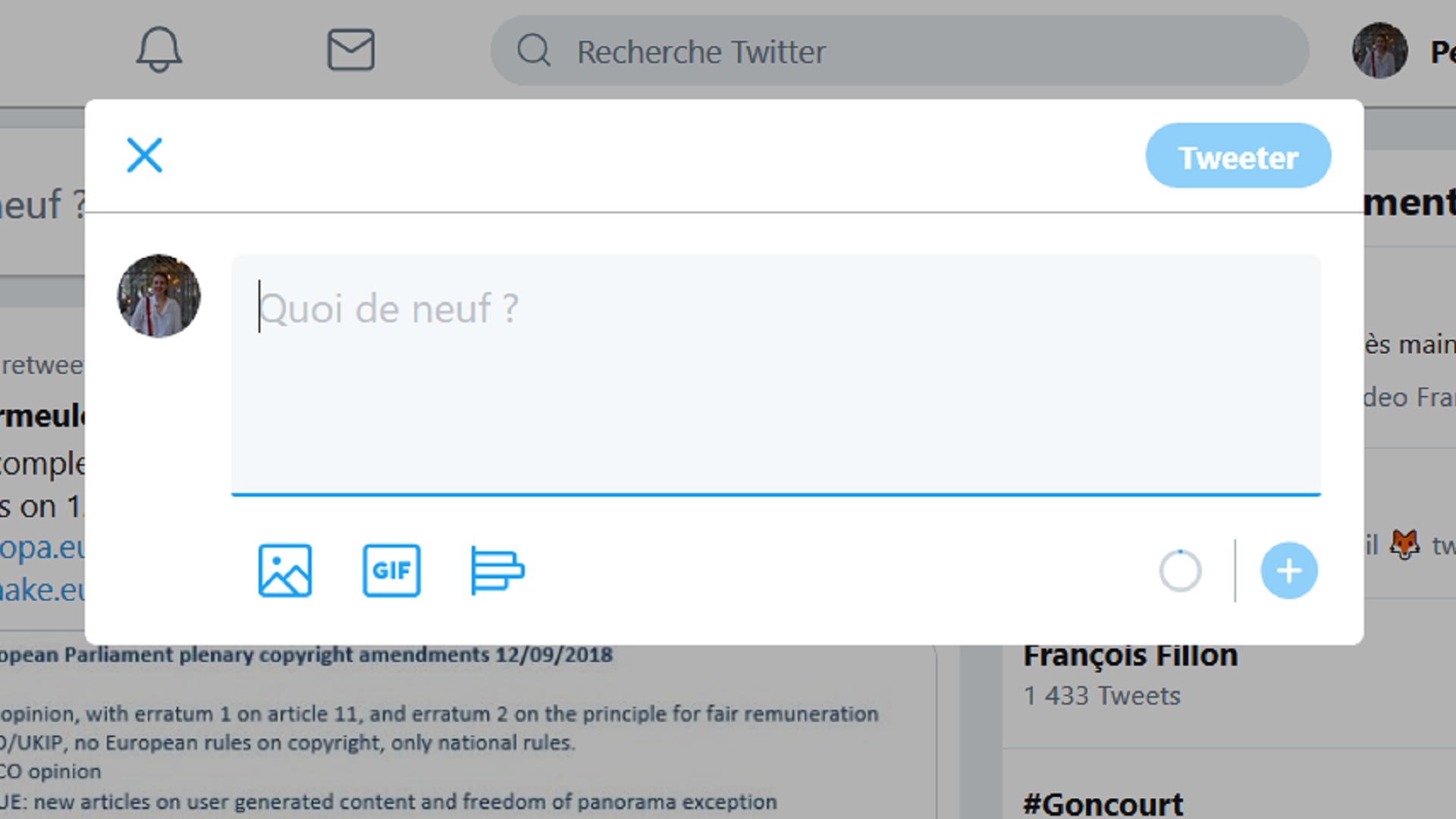Image resolution: width=1456 pixels, height=819 pixels.
Task: Click the Recherche Twitter search field
Action: pyautogui.click(x=899, y=51)
